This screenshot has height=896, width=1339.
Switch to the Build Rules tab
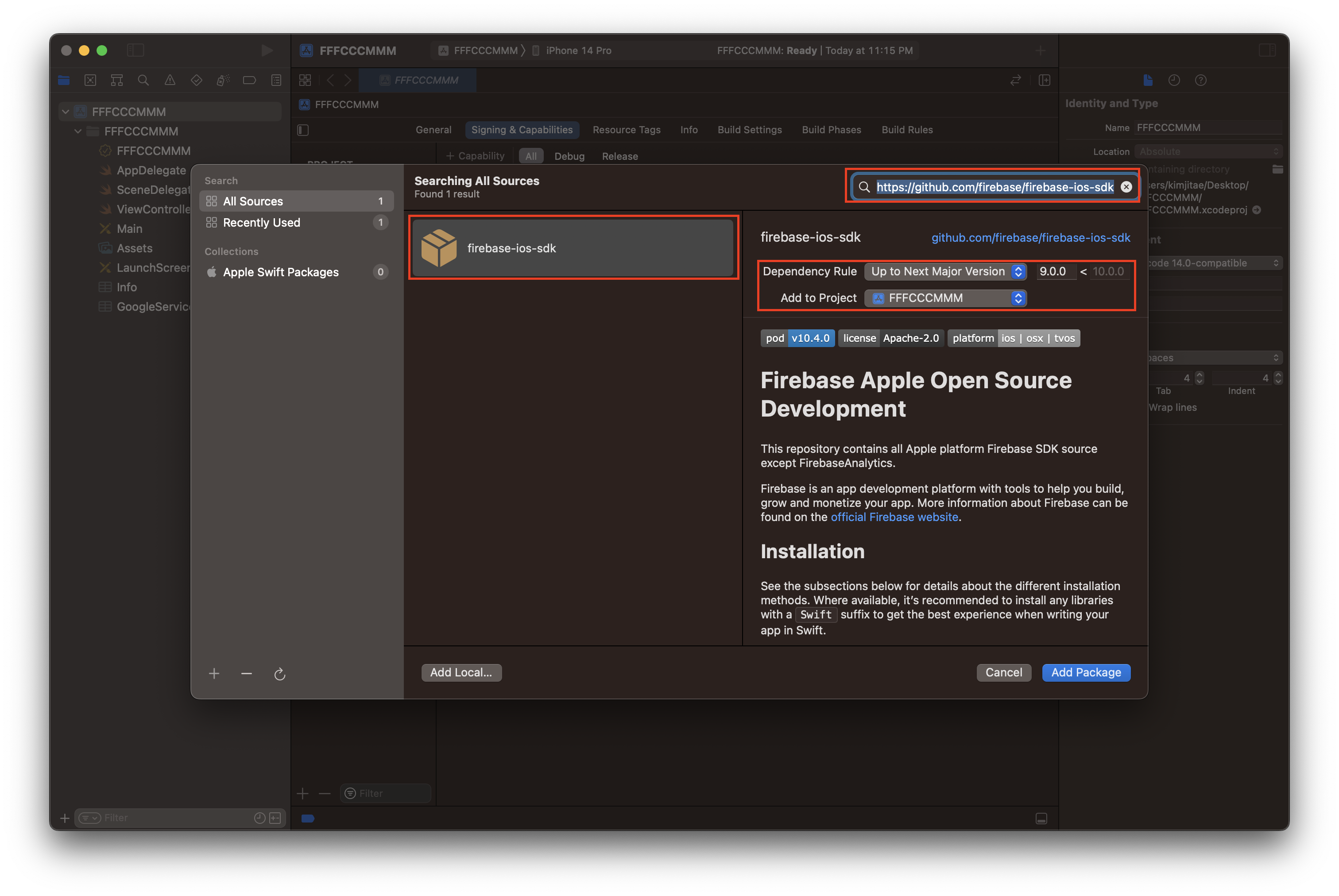907,130
